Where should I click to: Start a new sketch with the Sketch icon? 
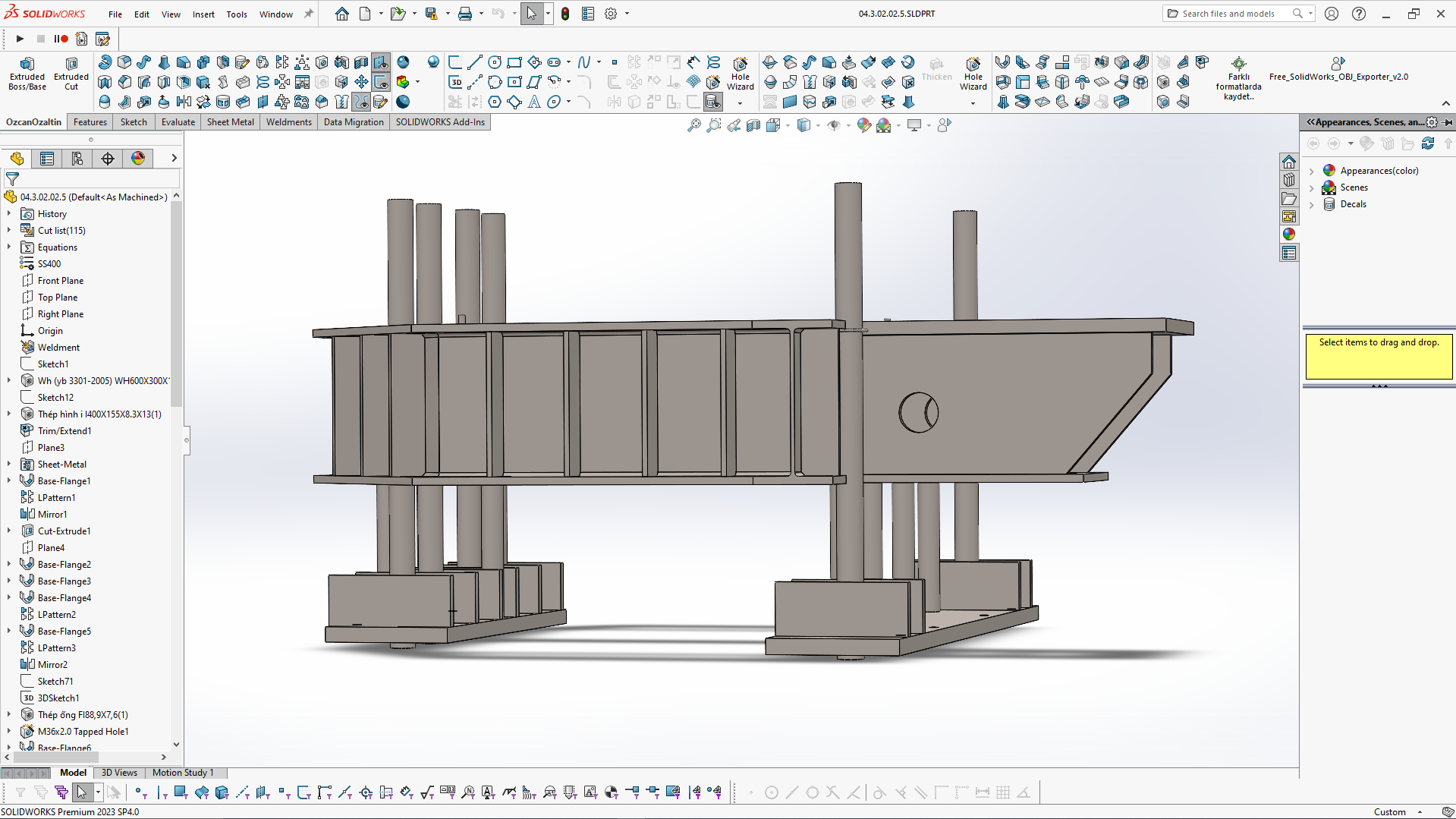click(x=455, y=62)
